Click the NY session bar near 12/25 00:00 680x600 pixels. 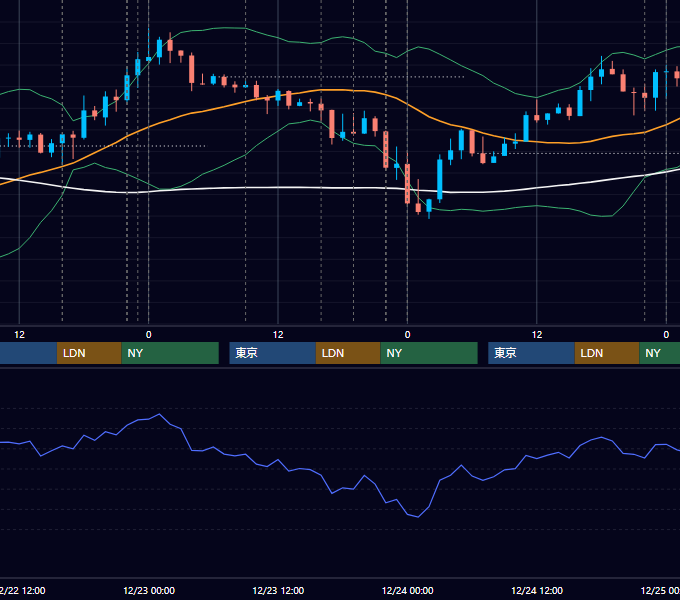pos(660,353)
